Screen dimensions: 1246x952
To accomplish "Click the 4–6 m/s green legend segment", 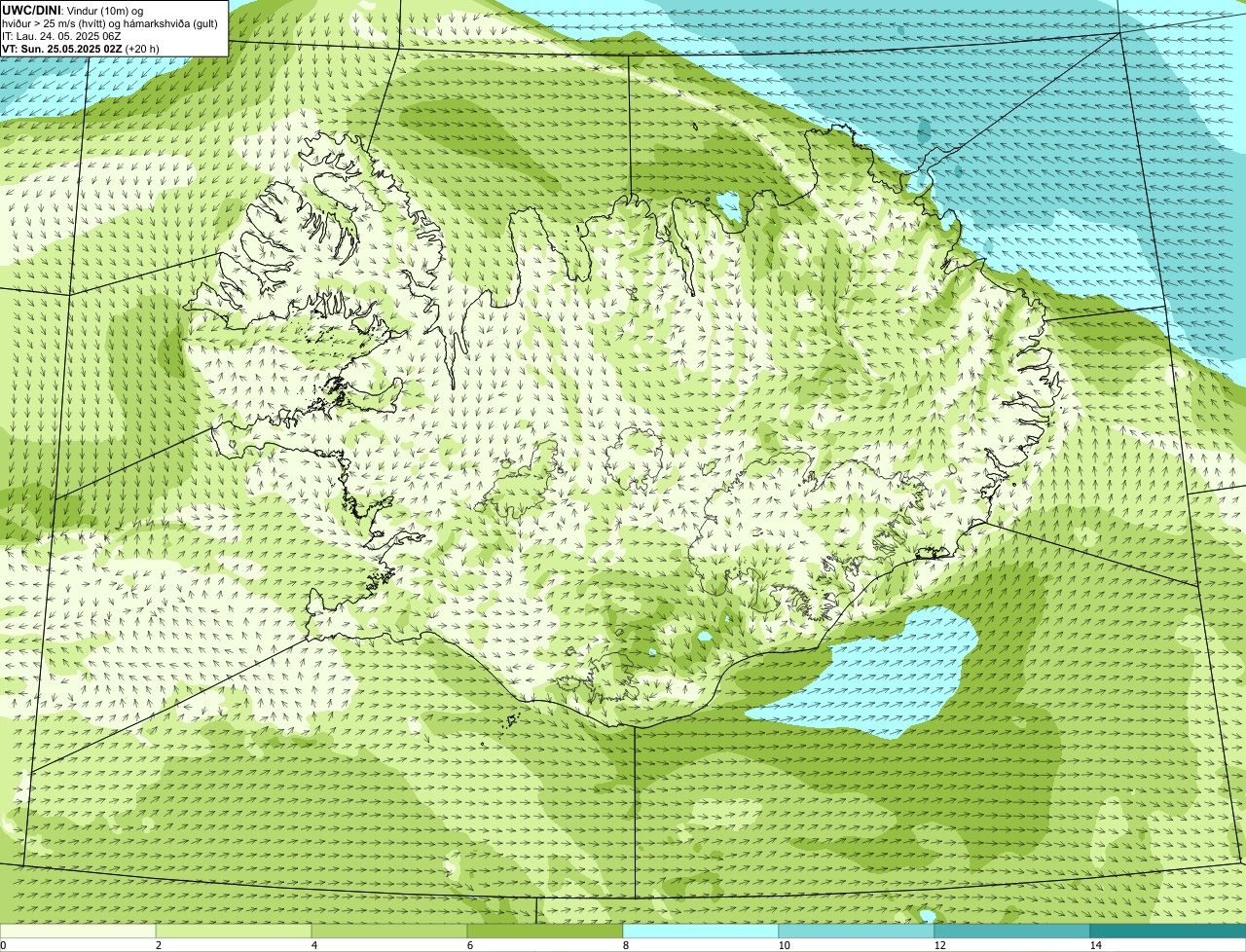I will pos(389,931).
